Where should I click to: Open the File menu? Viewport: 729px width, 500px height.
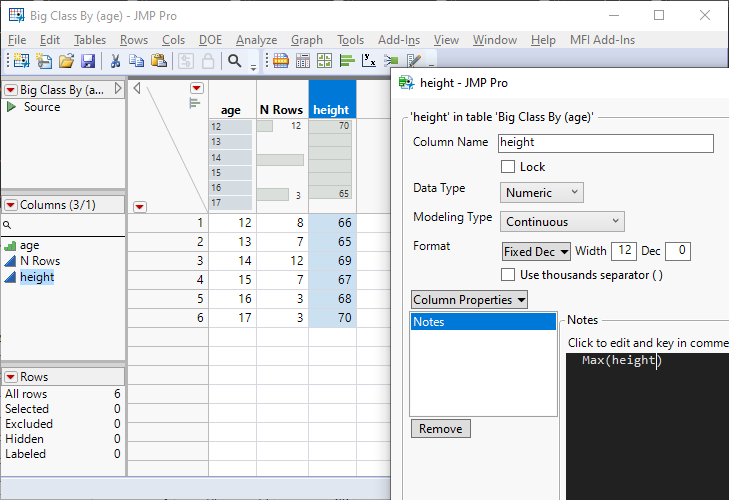(x=17, y=40)
